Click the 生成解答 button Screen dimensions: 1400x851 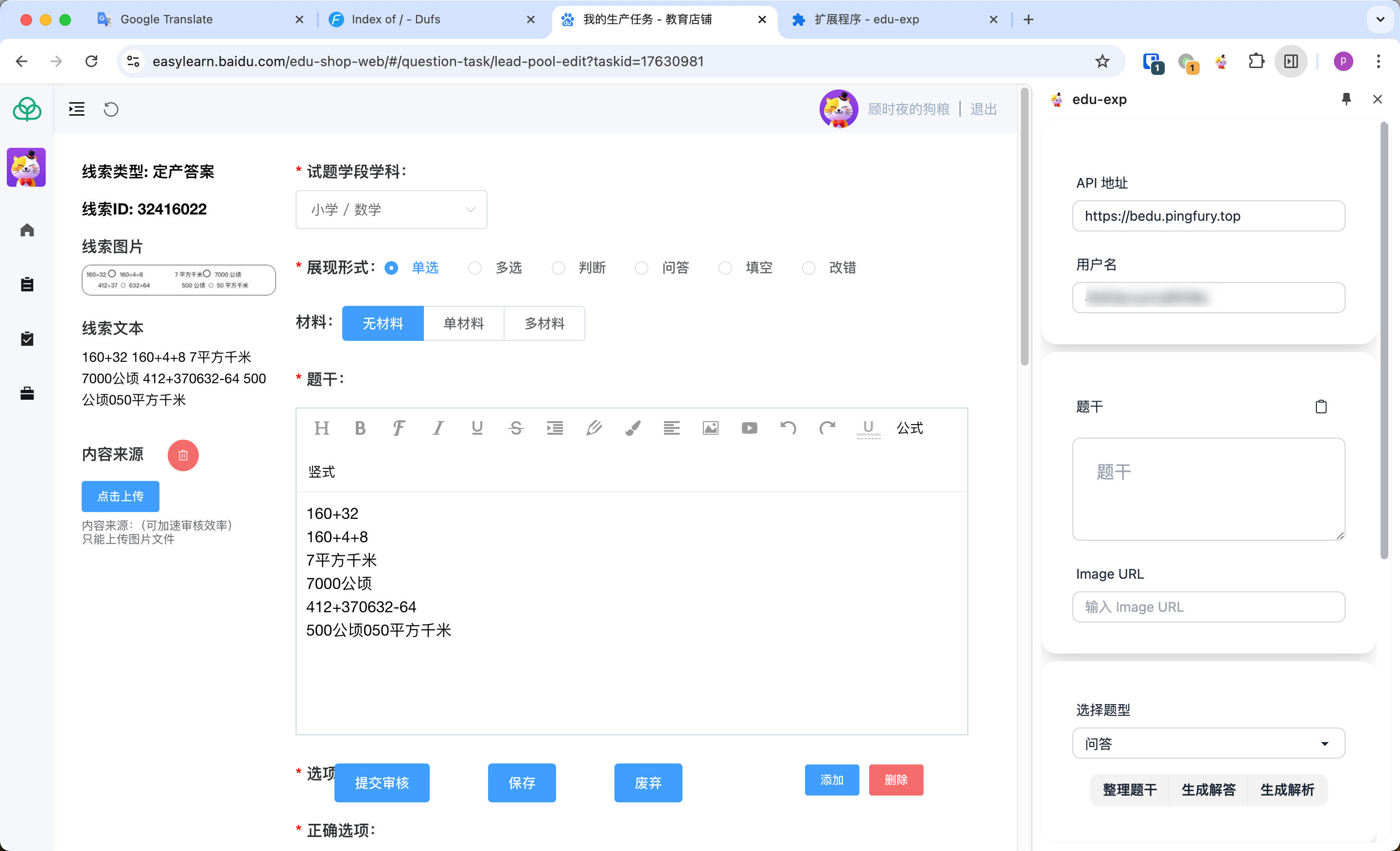coord(1208,790)
